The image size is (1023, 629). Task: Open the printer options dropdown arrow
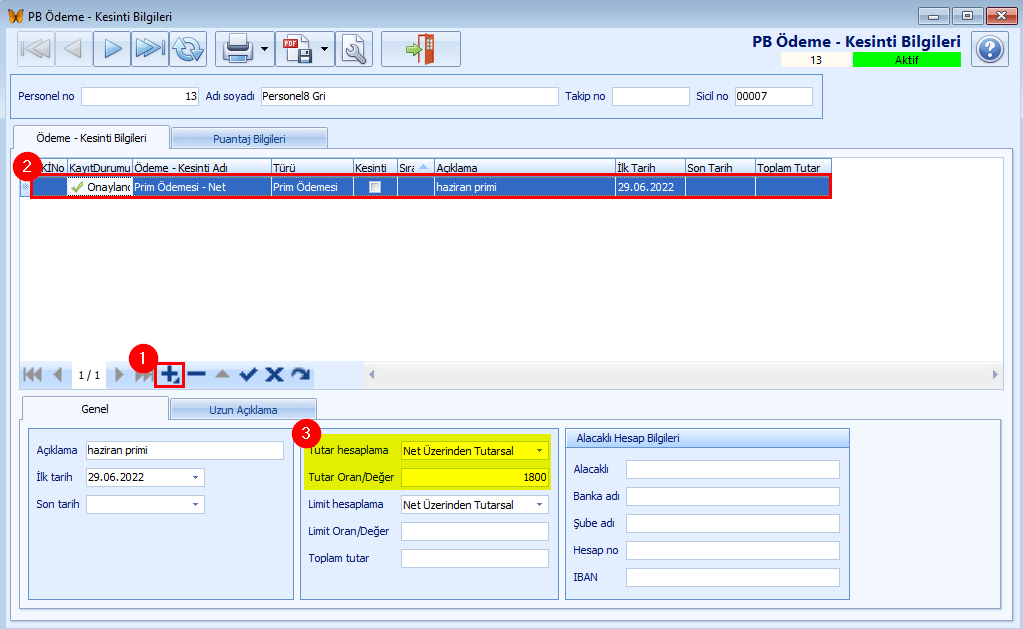264,49
